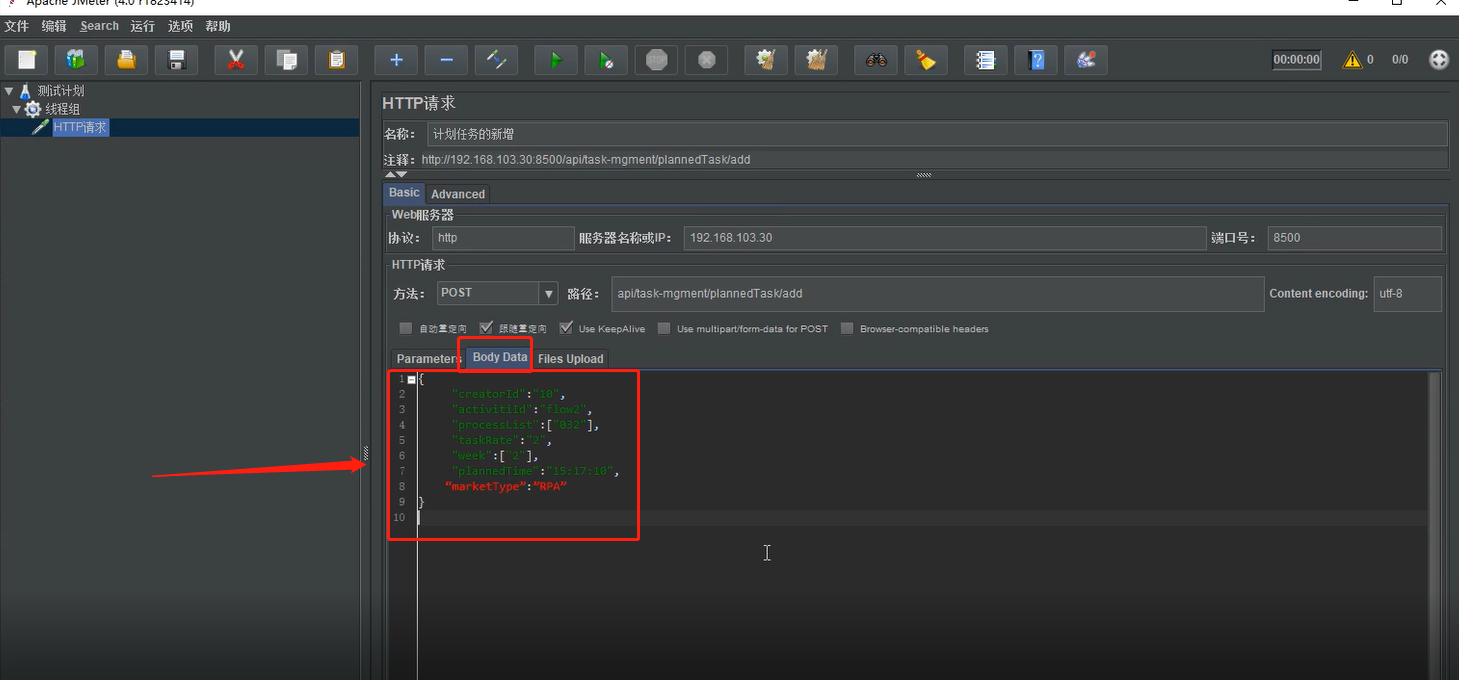Viewport: 1459px width, 680px height.
Task: Click the 名称 field with 计划任务的新增
Action: pyautogui.click(x=937, y=134)
